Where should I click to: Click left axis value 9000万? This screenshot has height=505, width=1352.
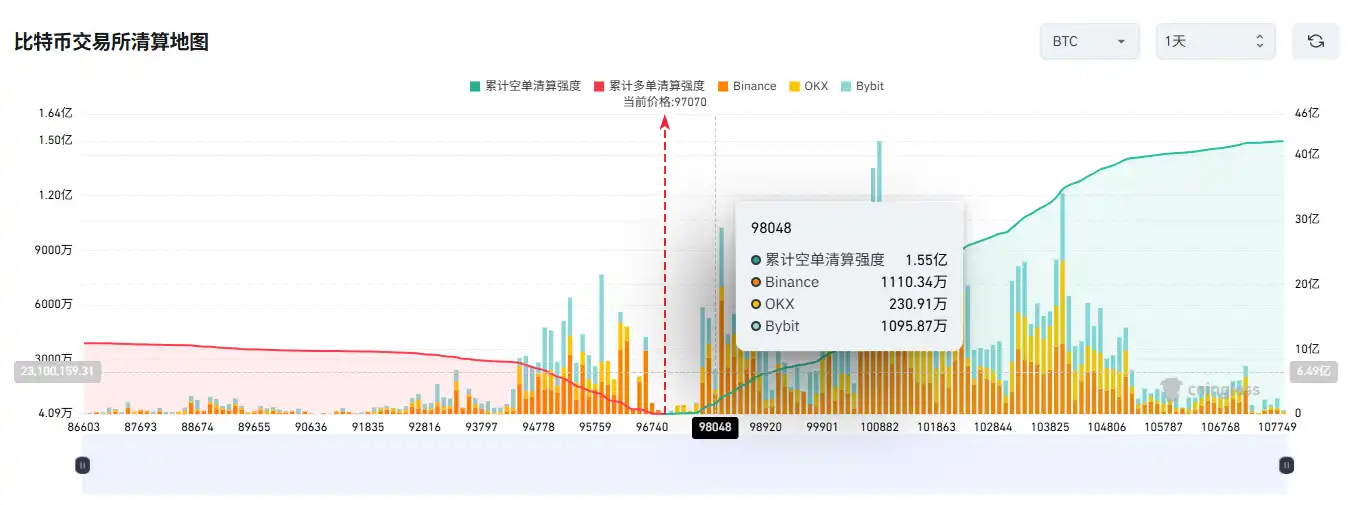coord(56,250)
